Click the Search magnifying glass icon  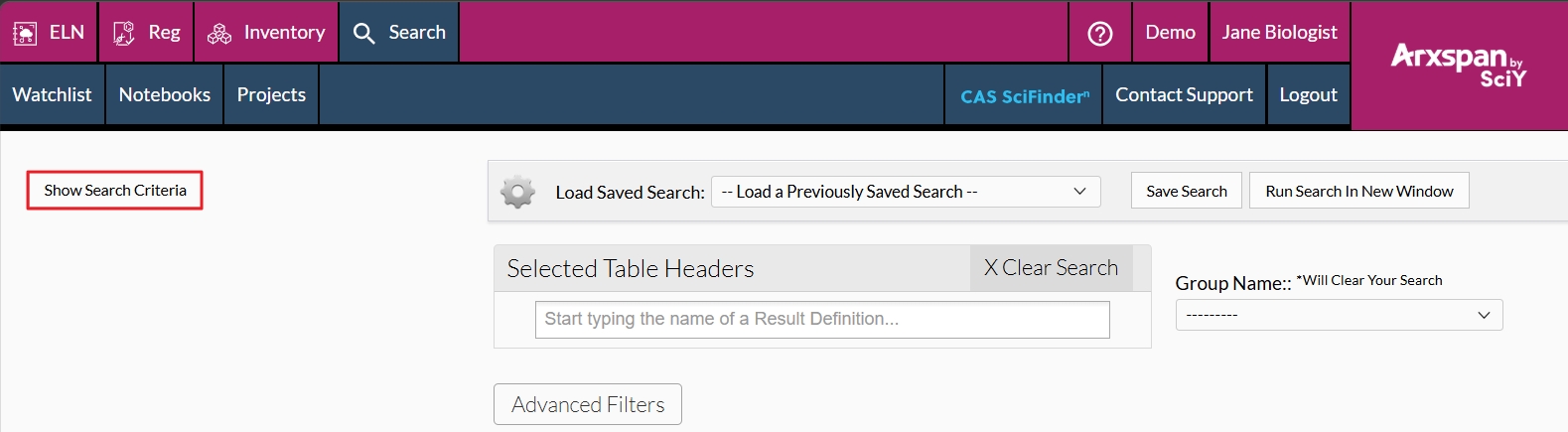pyautogui.click(x=364, y=33)
